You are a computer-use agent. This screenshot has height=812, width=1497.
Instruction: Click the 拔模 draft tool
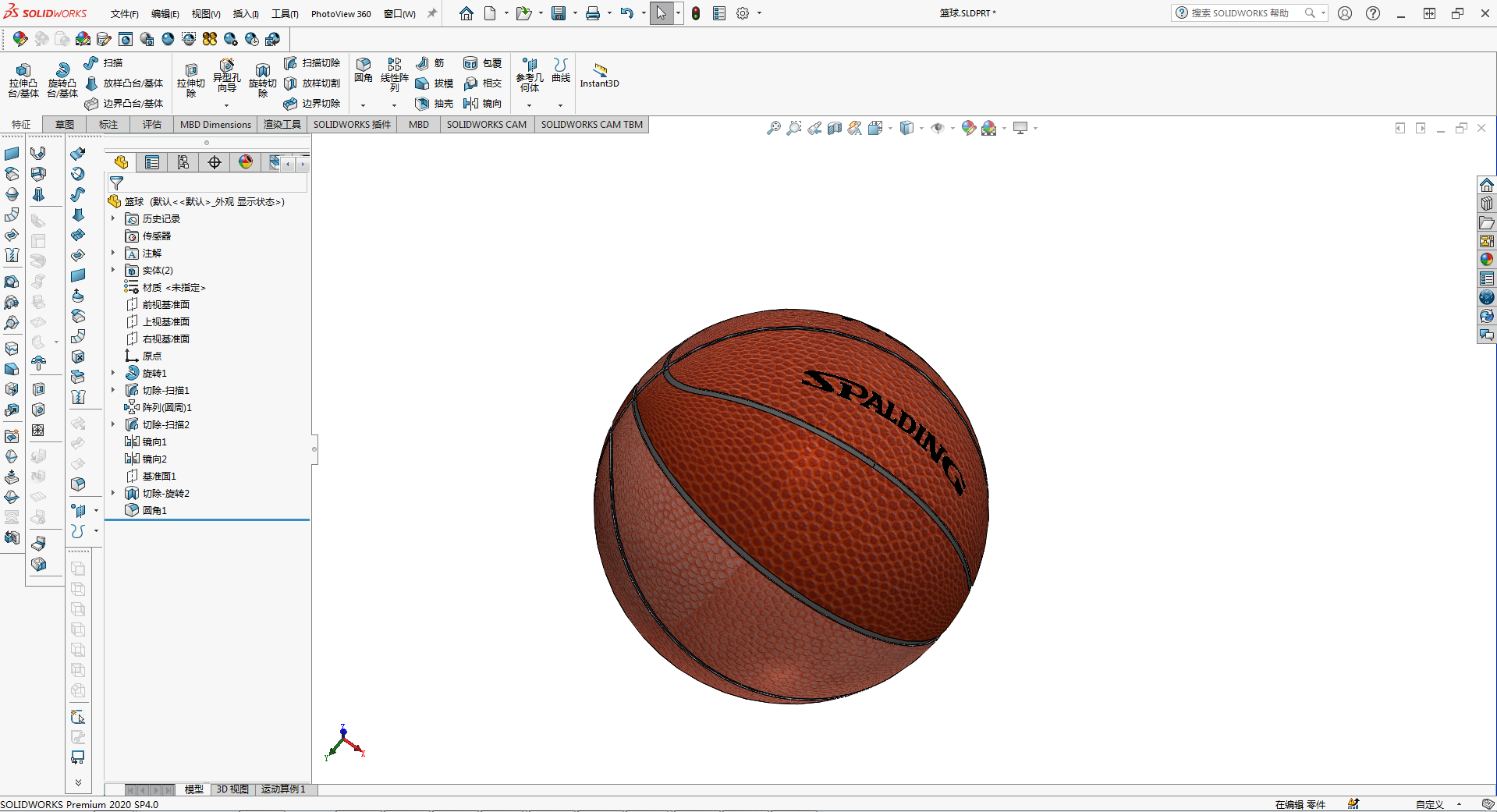coord(435,83)
